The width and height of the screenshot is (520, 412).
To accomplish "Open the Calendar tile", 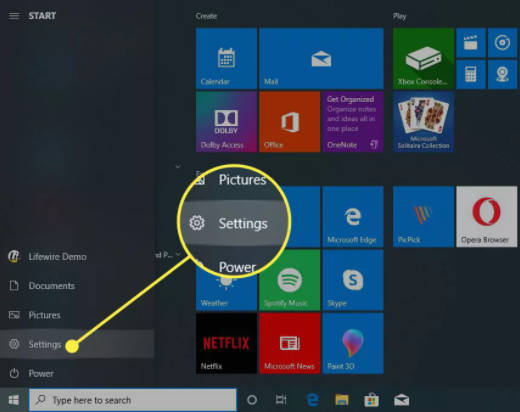I will [x=226, y=58].
